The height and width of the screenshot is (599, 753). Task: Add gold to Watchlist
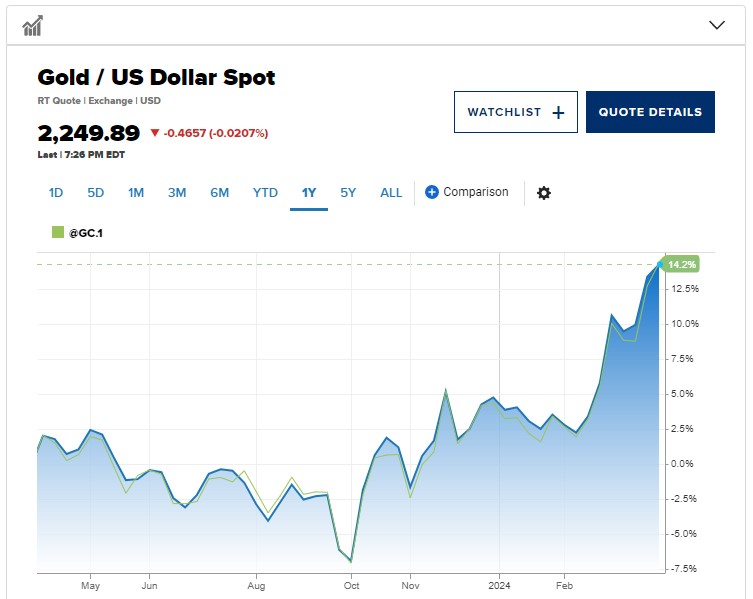coord(515,112)
